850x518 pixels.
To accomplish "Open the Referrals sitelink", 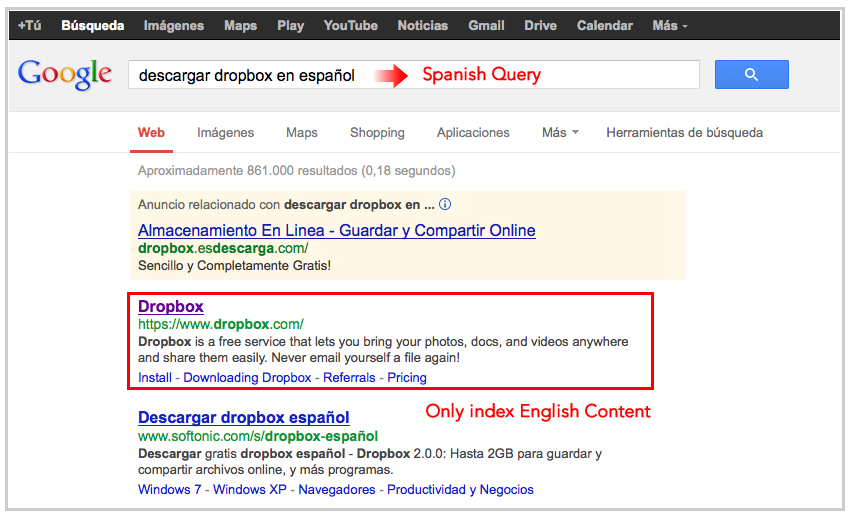I will pos(349,378).
